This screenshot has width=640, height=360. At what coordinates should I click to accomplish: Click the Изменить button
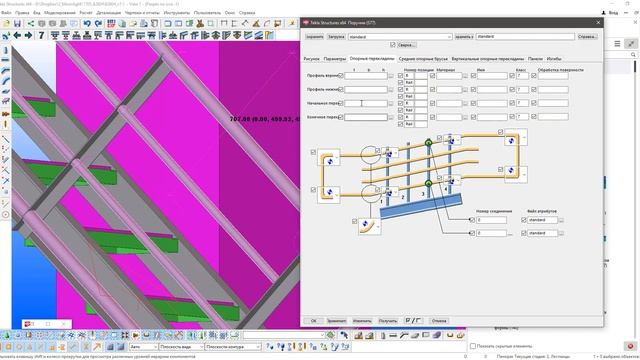(x=362, y=321)
